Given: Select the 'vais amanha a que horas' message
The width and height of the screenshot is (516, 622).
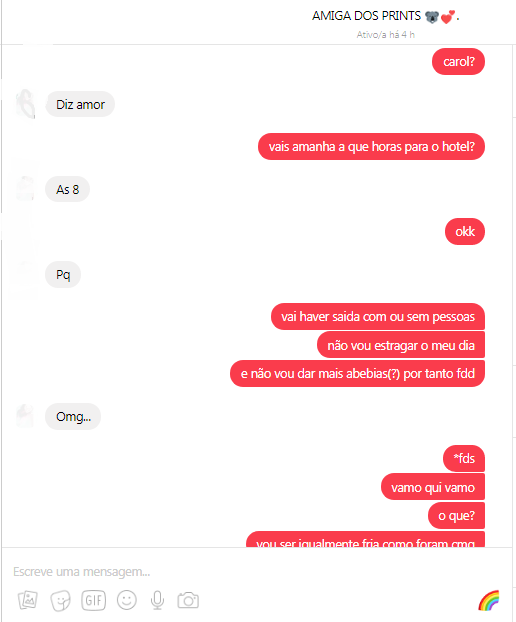Looking at the screenshot, I should pos(371,146).
